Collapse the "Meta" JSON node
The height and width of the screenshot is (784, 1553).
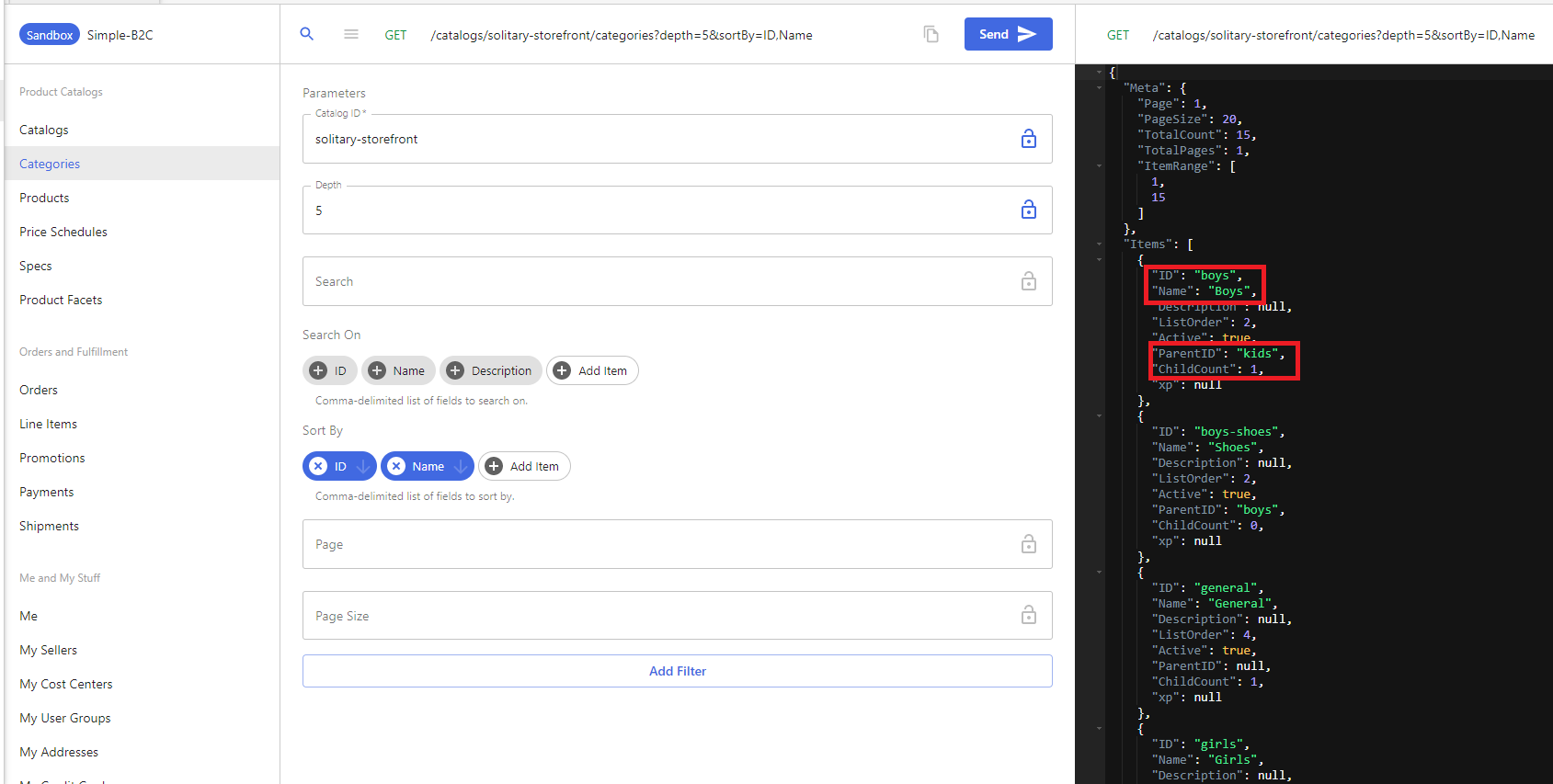pyautogui.click(x=1099, y=87)
